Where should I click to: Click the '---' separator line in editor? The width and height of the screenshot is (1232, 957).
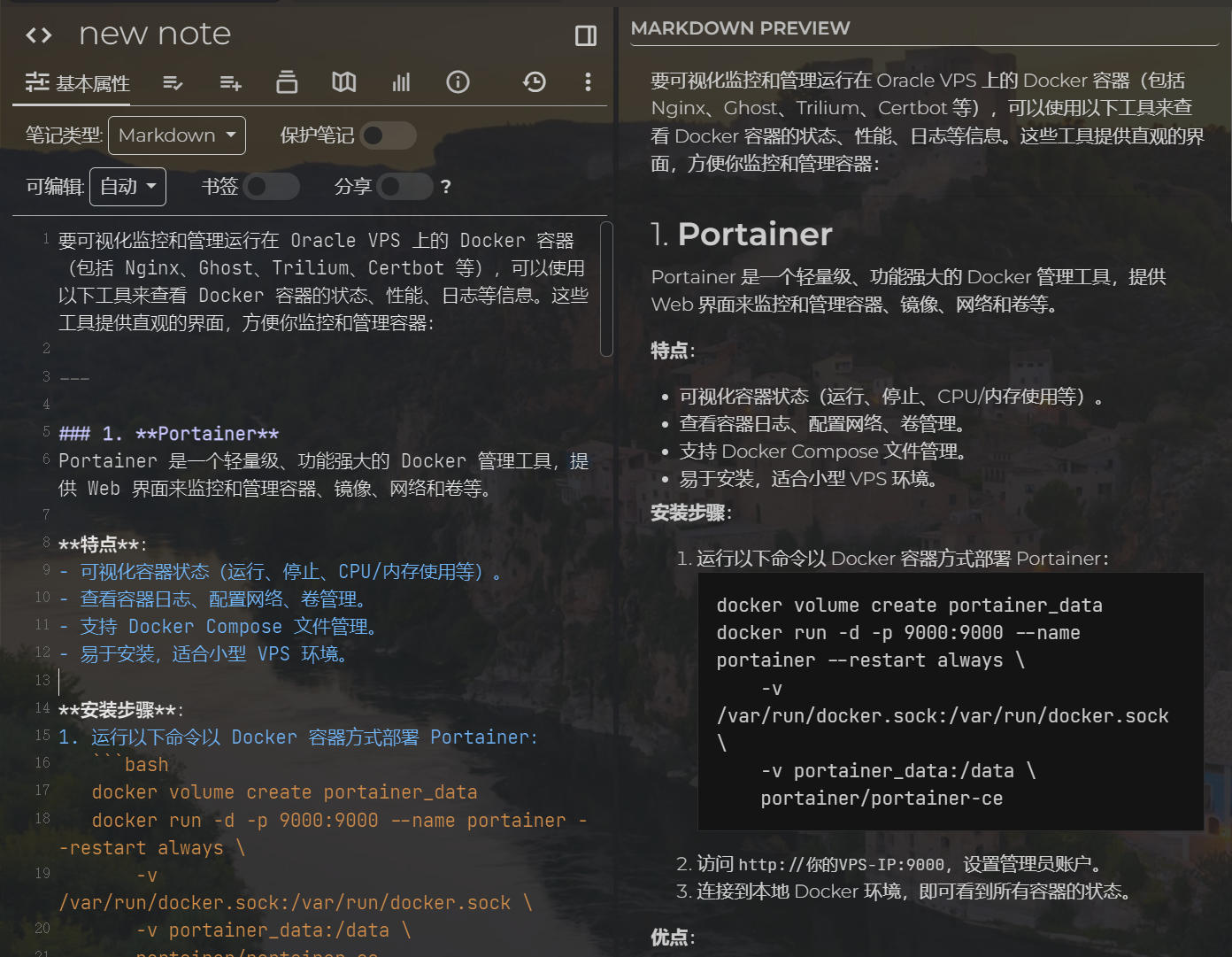pyautogui.click(x=74, y=378)
